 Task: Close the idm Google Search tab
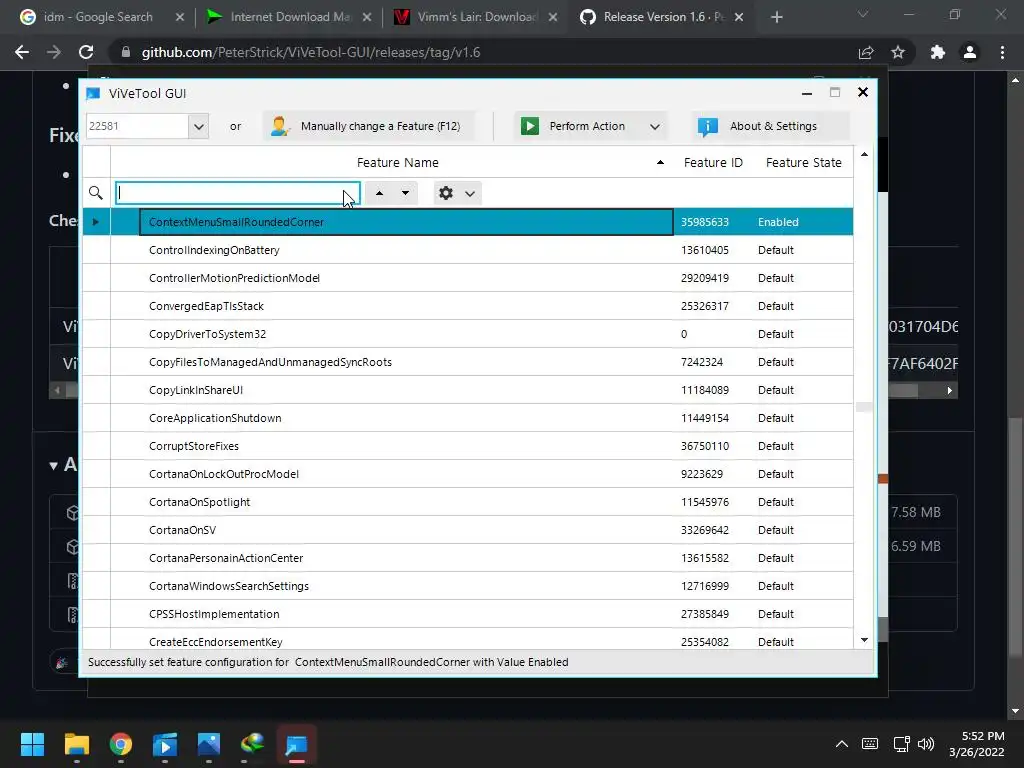click(x=180, y=17)
